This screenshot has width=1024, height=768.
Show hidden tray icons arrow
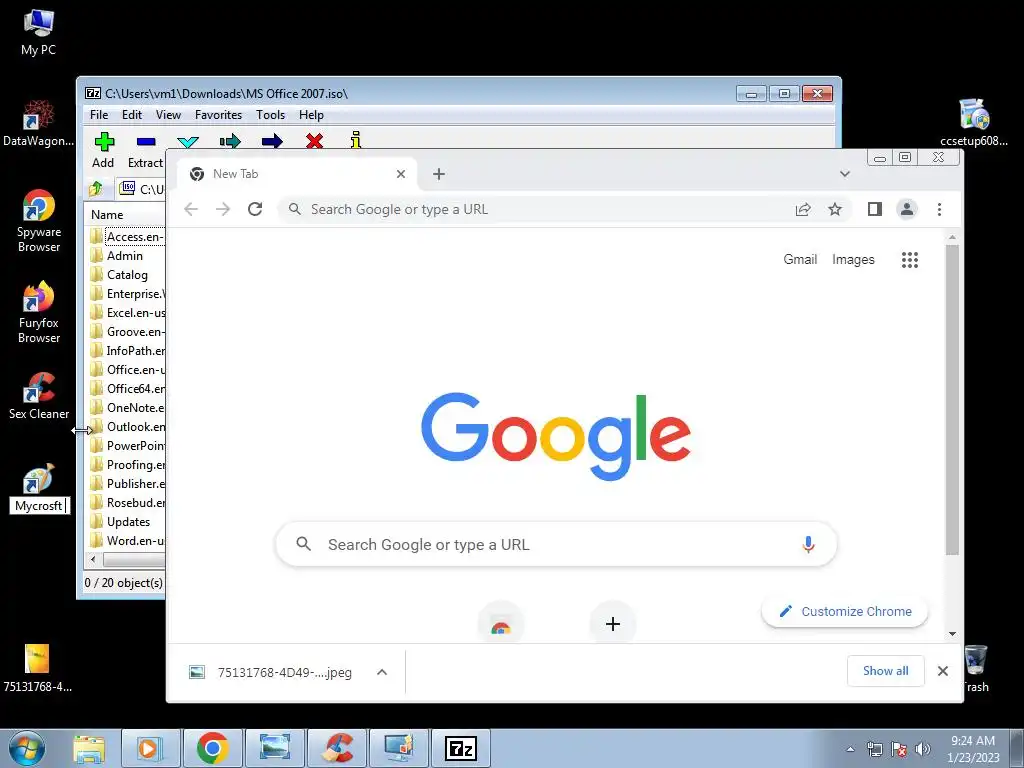pos(850,749)
